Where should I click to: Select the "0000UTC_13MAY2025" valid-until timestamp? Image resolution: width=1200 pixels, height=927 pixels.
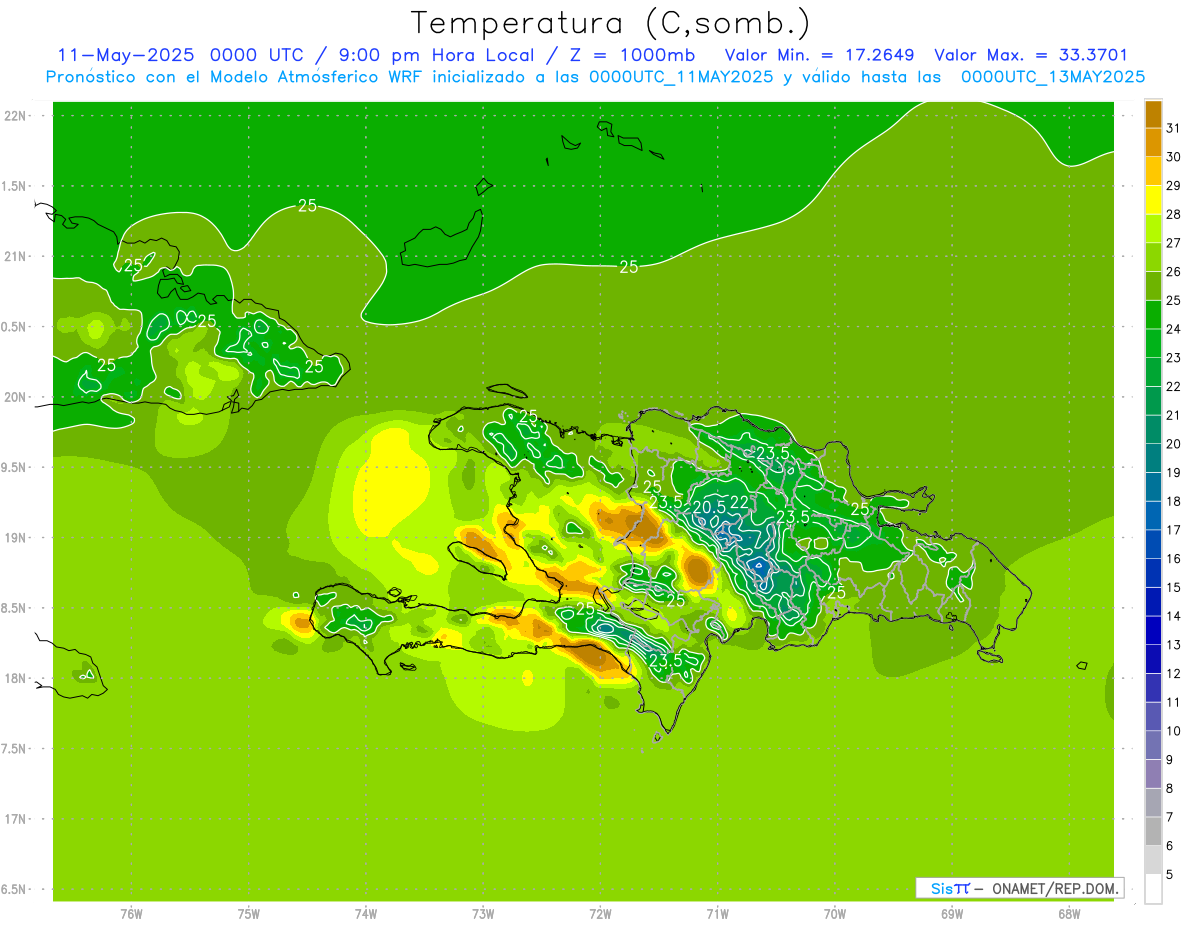point(1053,77)
